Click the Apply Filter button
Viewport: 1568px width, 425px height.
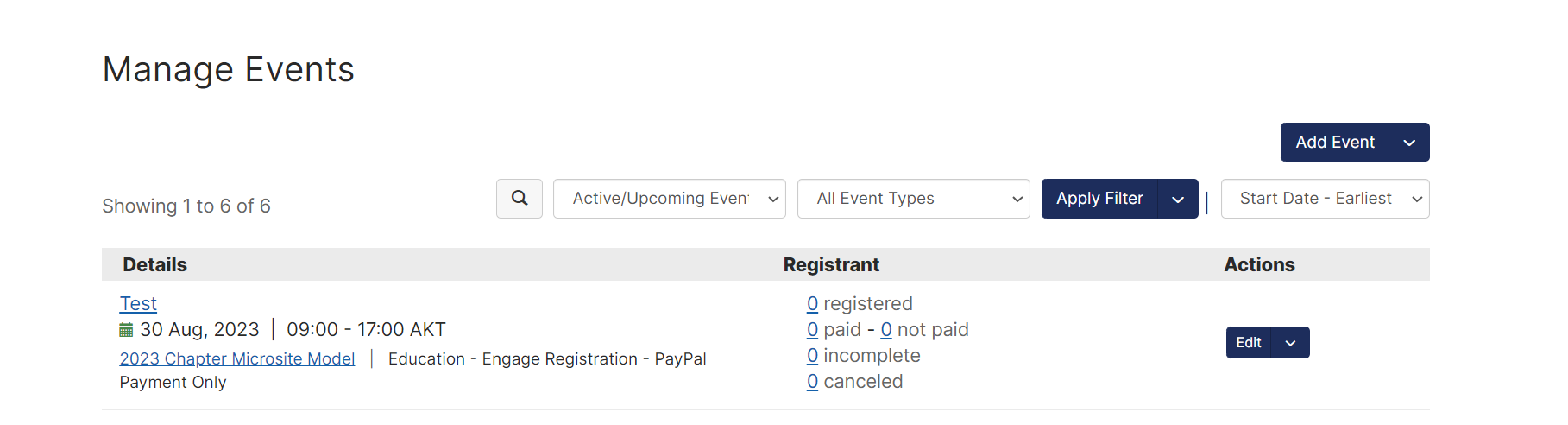(x=1099, y=199)
